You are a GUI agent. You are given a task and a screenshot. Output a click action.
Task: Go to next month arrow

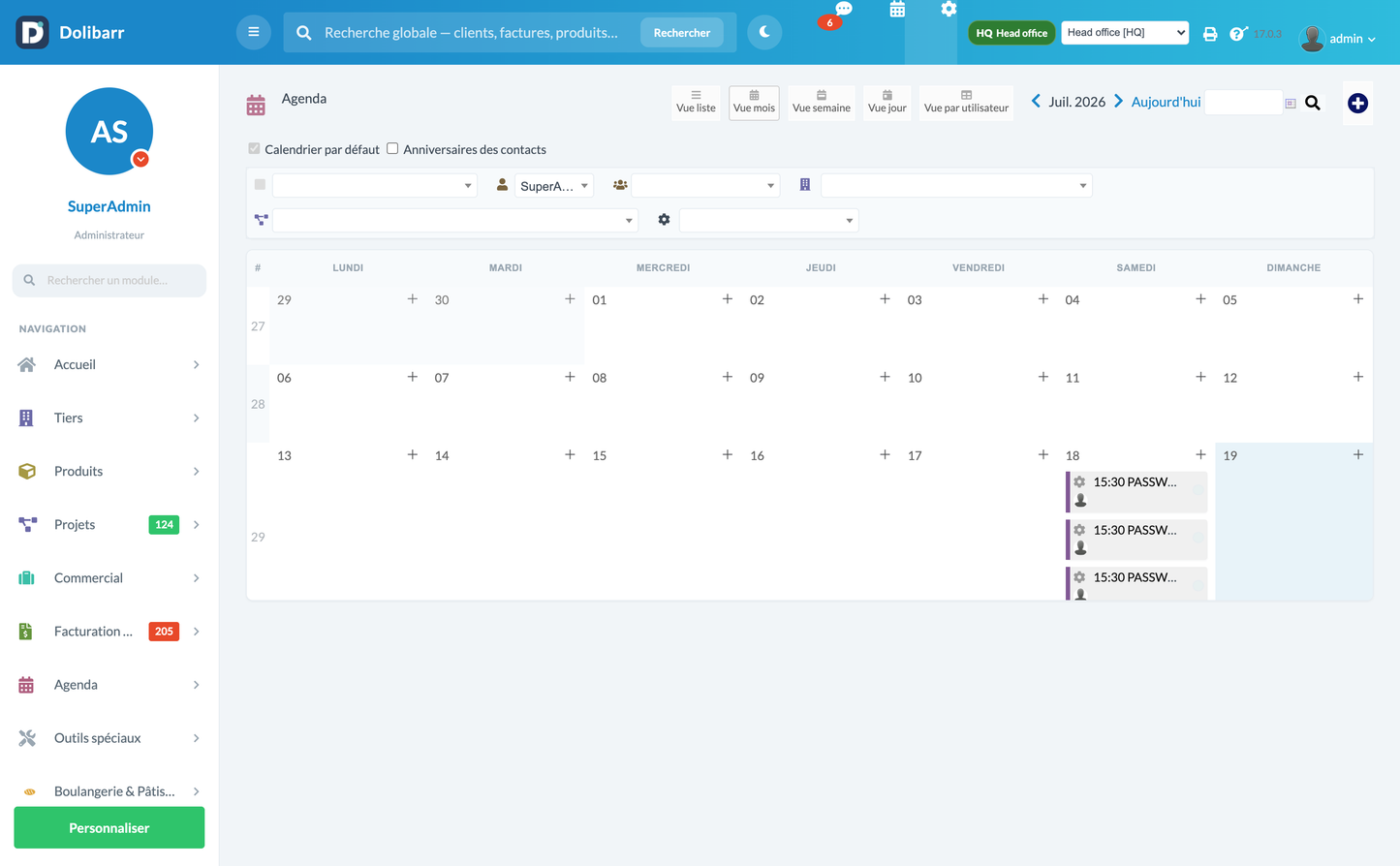(x=1118, y=101)
